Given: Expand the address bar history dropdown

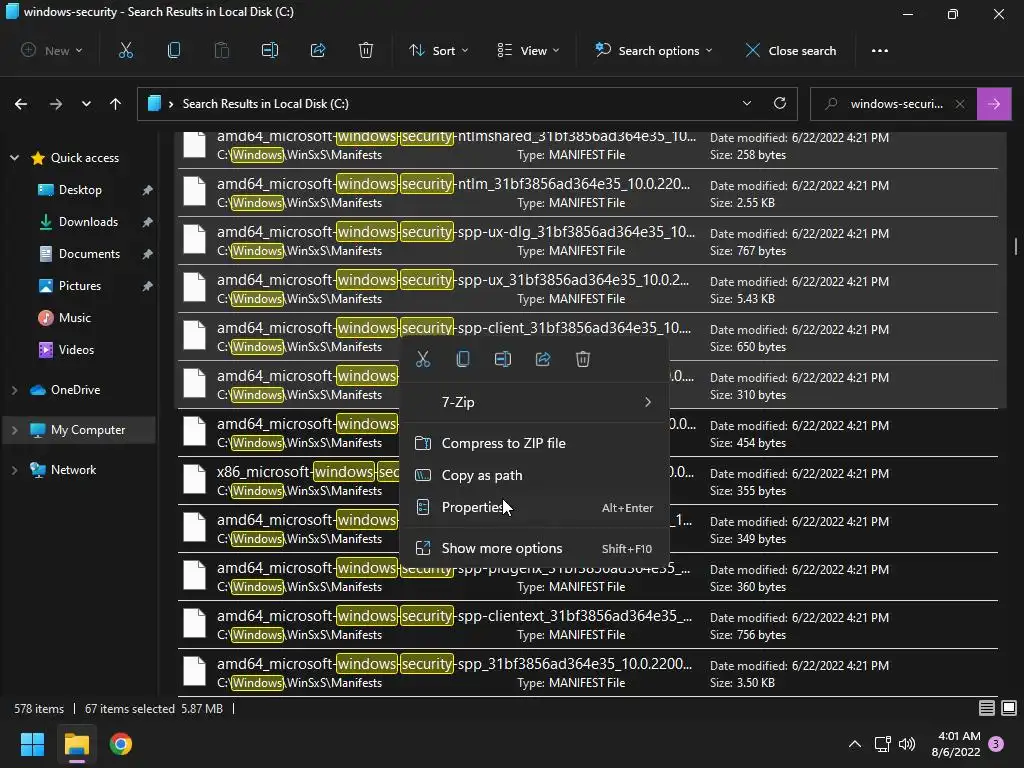Looking at the screenshot, I should [746, 103].
